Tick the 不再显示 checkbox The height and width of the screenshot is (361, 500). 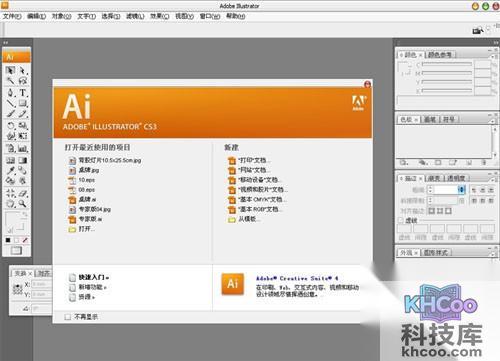click(68, 317)
